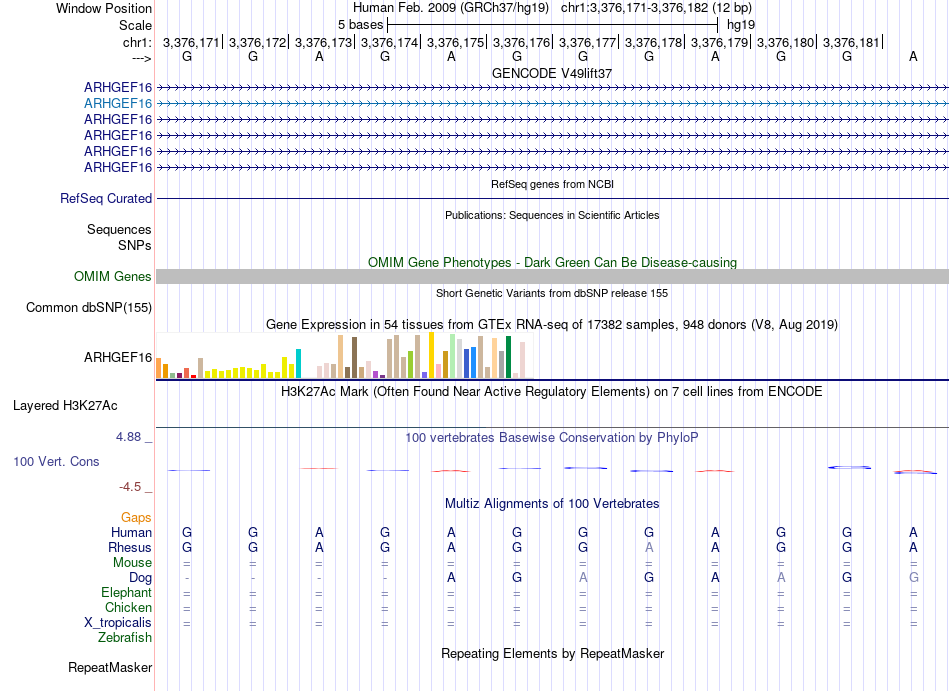The height and width of the screenshot is (691, 950).
Task: Open the GENCODE V49lift37 track title
Action: coord(552,73)
